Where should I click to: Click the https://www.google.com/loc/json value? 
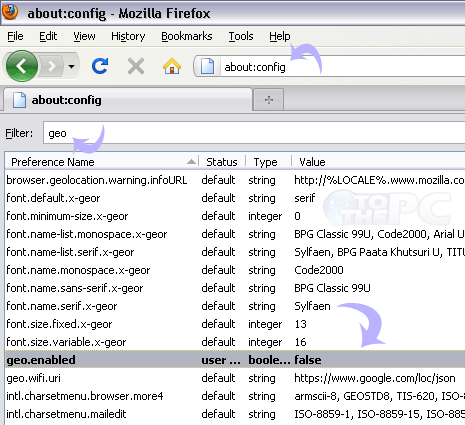point(375,378)
